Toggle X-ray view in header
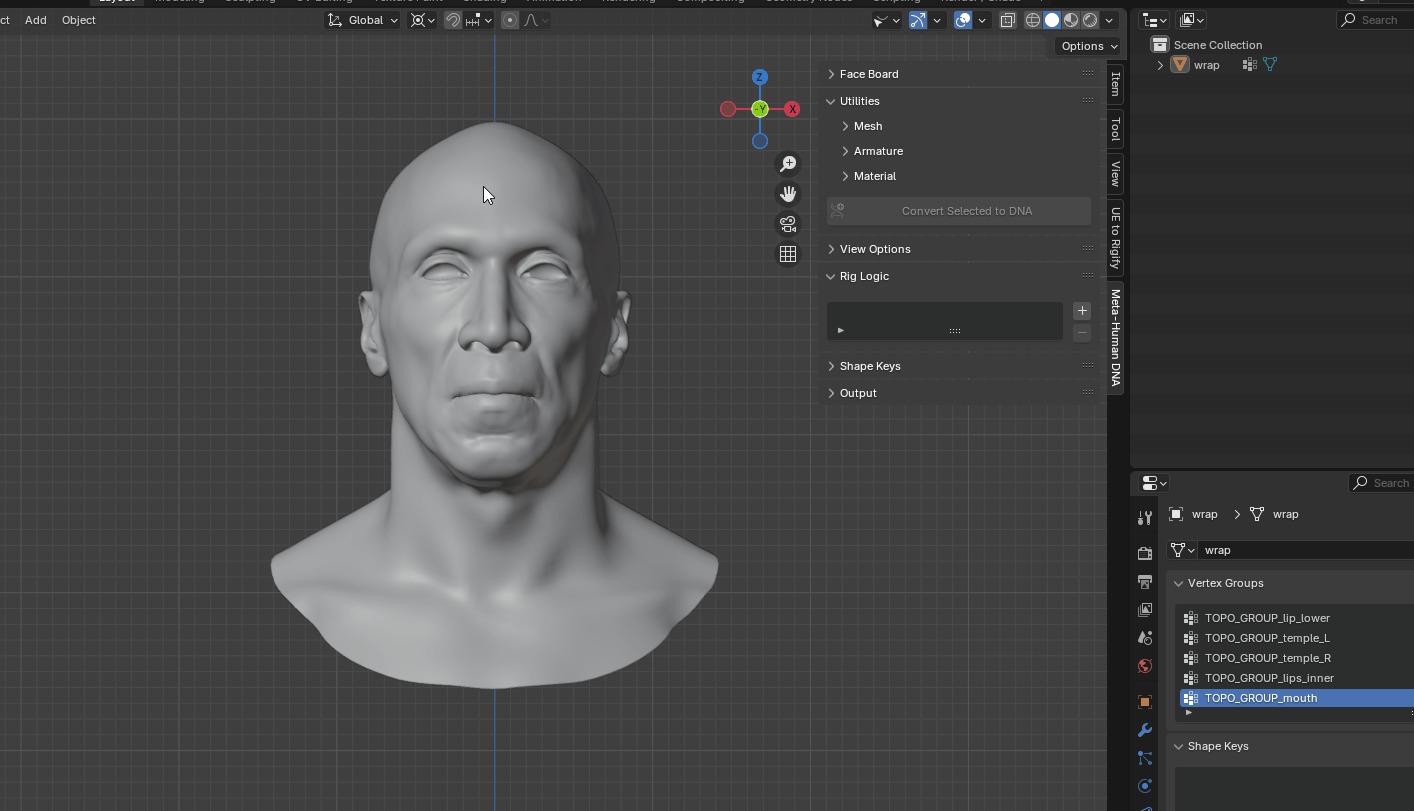 point(1008,20)
